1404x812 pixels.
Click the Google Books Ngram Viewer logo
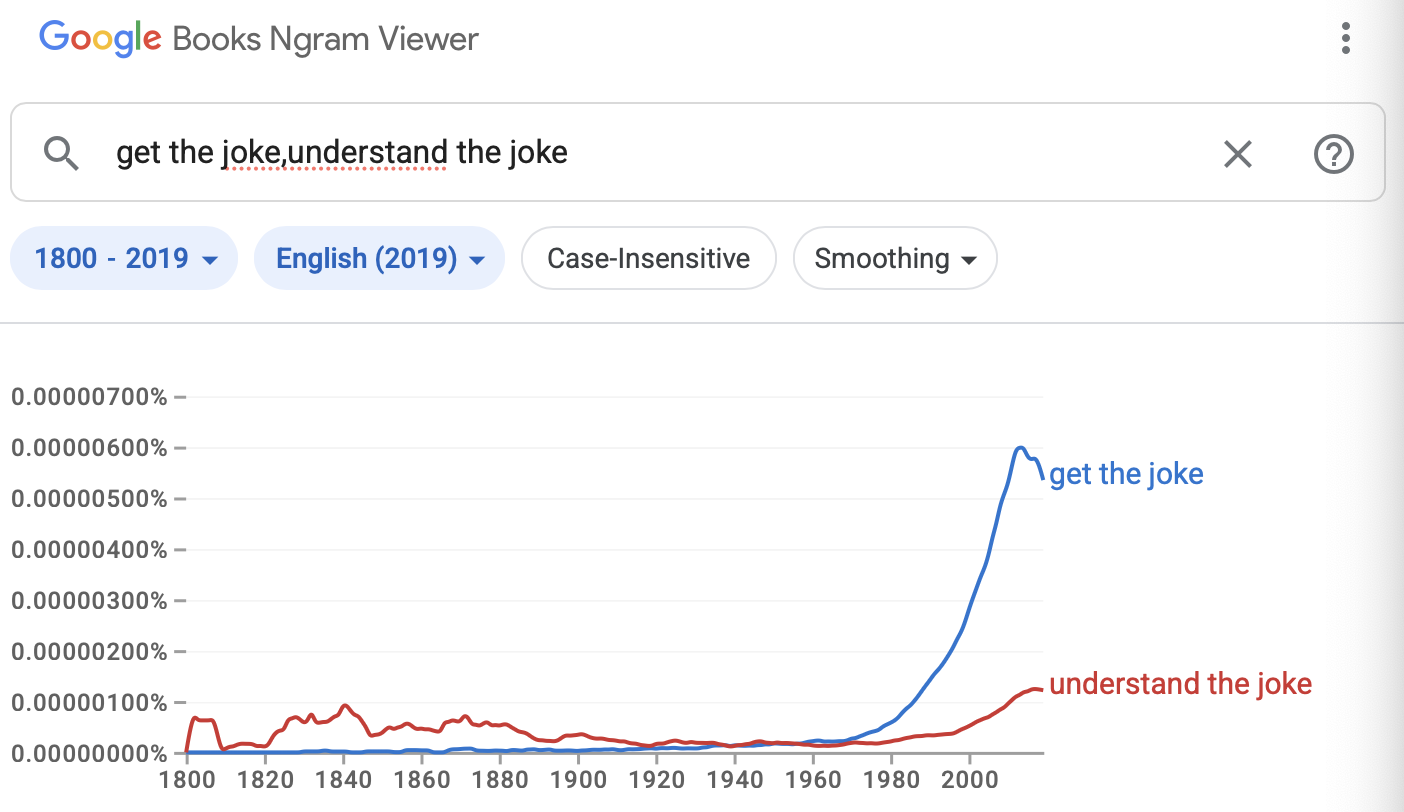(259, 39)
